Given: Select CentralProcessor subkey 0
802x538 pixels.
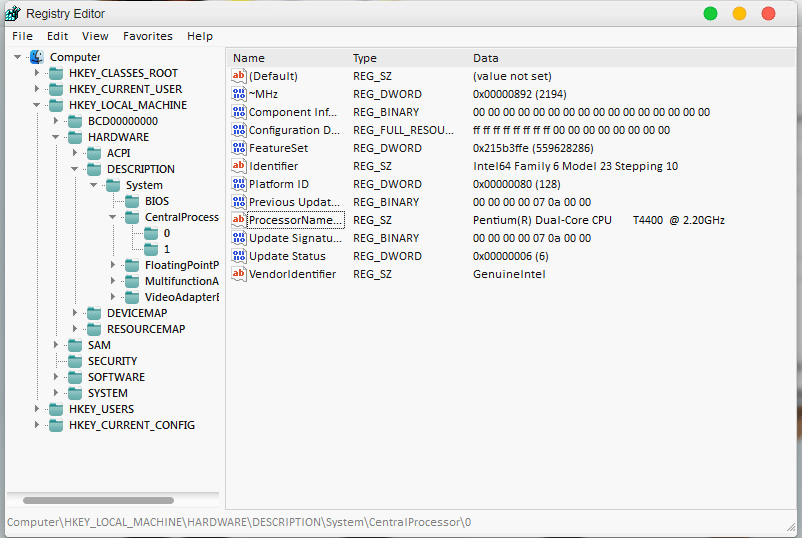Looking at the screenshot, I should (167, 233).
